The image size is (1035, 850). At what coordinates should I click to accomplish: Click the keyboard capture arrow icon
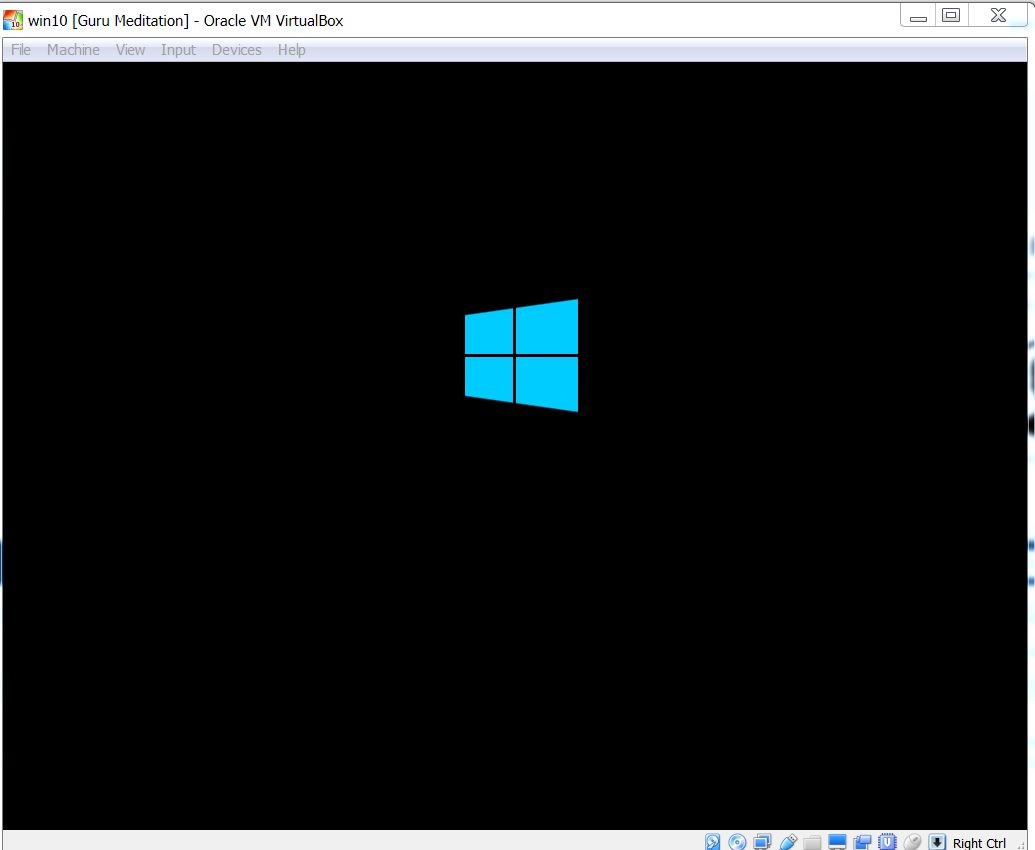[x=937, y=841]
